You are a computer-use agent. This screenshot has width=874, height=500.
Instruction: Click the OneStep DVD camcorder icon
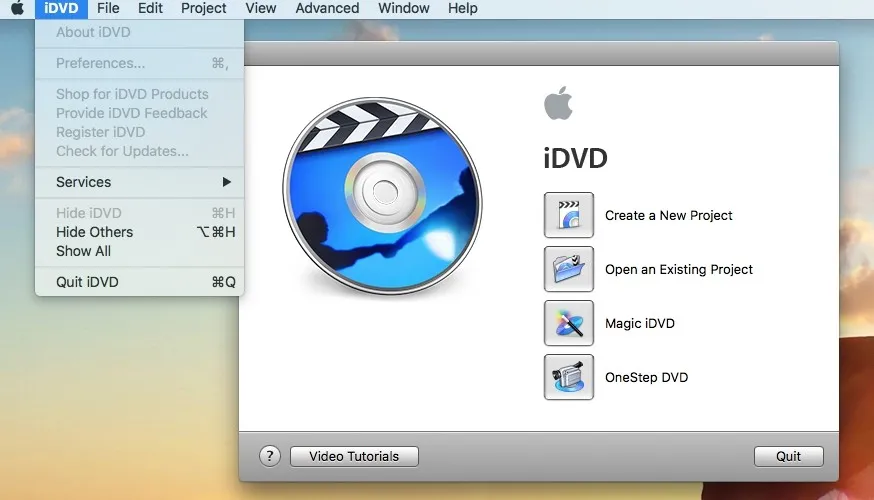[x=569, y=377]
